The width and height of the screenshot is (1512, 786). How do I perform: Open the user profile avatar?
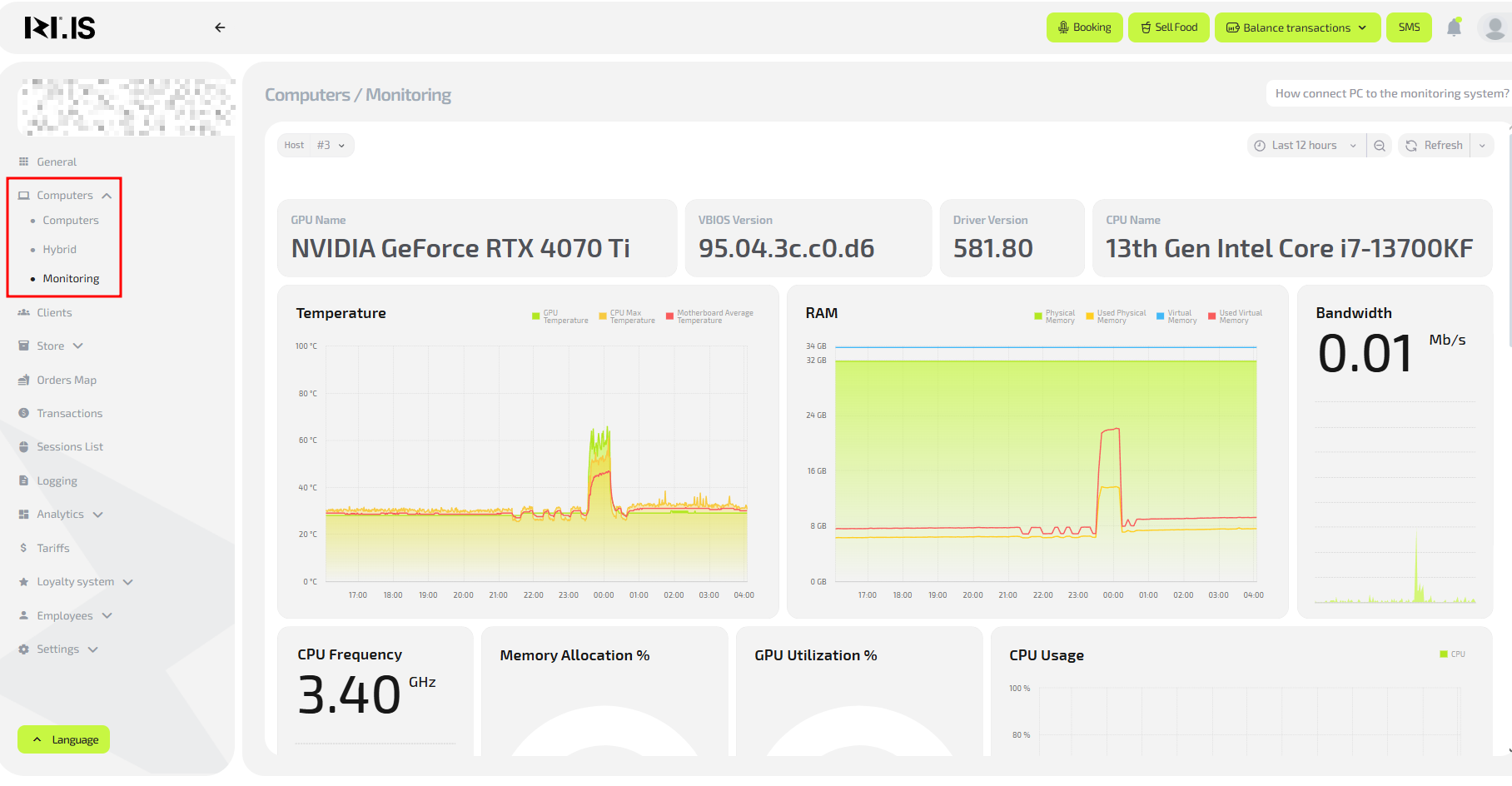tap(1495, 27)
